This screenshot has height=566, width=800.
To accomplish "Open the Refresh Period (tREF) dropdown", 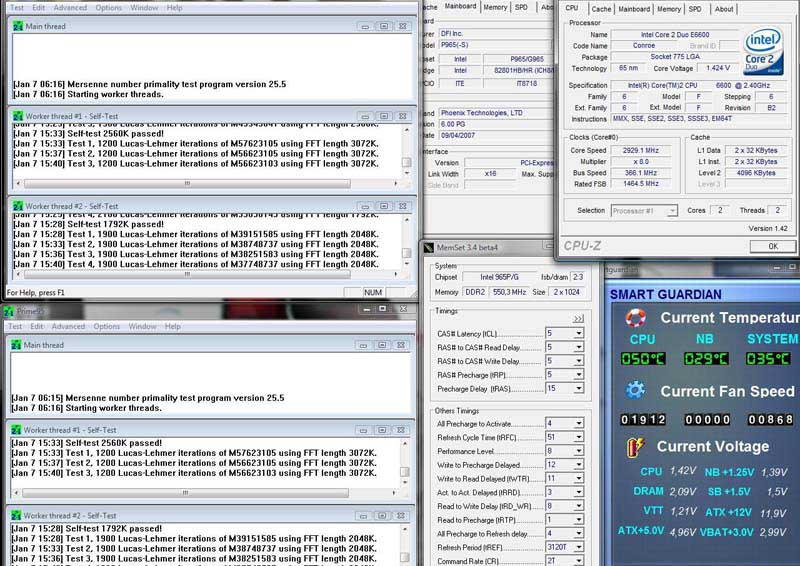I will 579,547.
